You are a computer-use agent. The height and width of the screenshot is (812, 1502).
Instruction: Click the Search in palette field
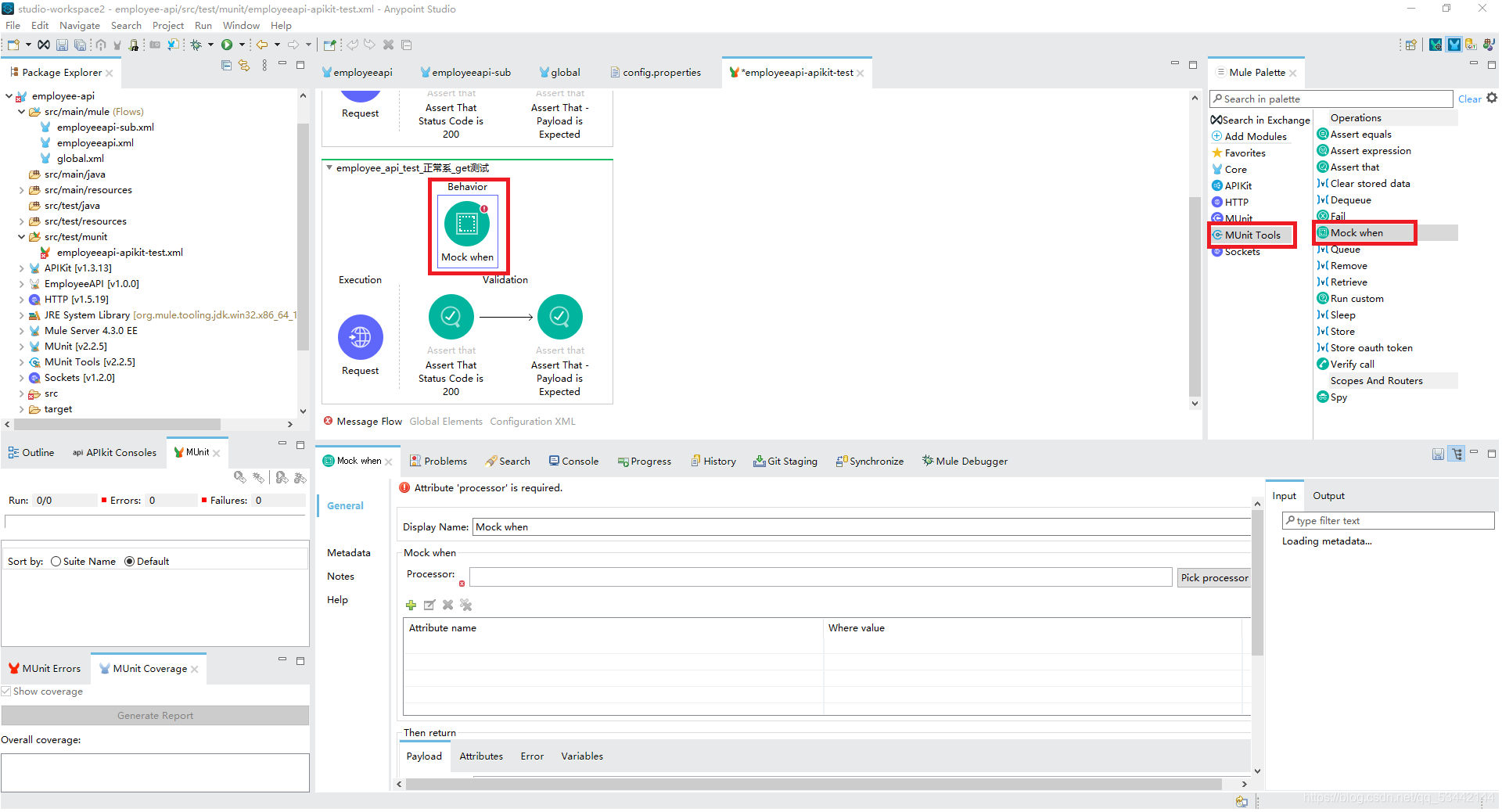[x=1331, y=99]
